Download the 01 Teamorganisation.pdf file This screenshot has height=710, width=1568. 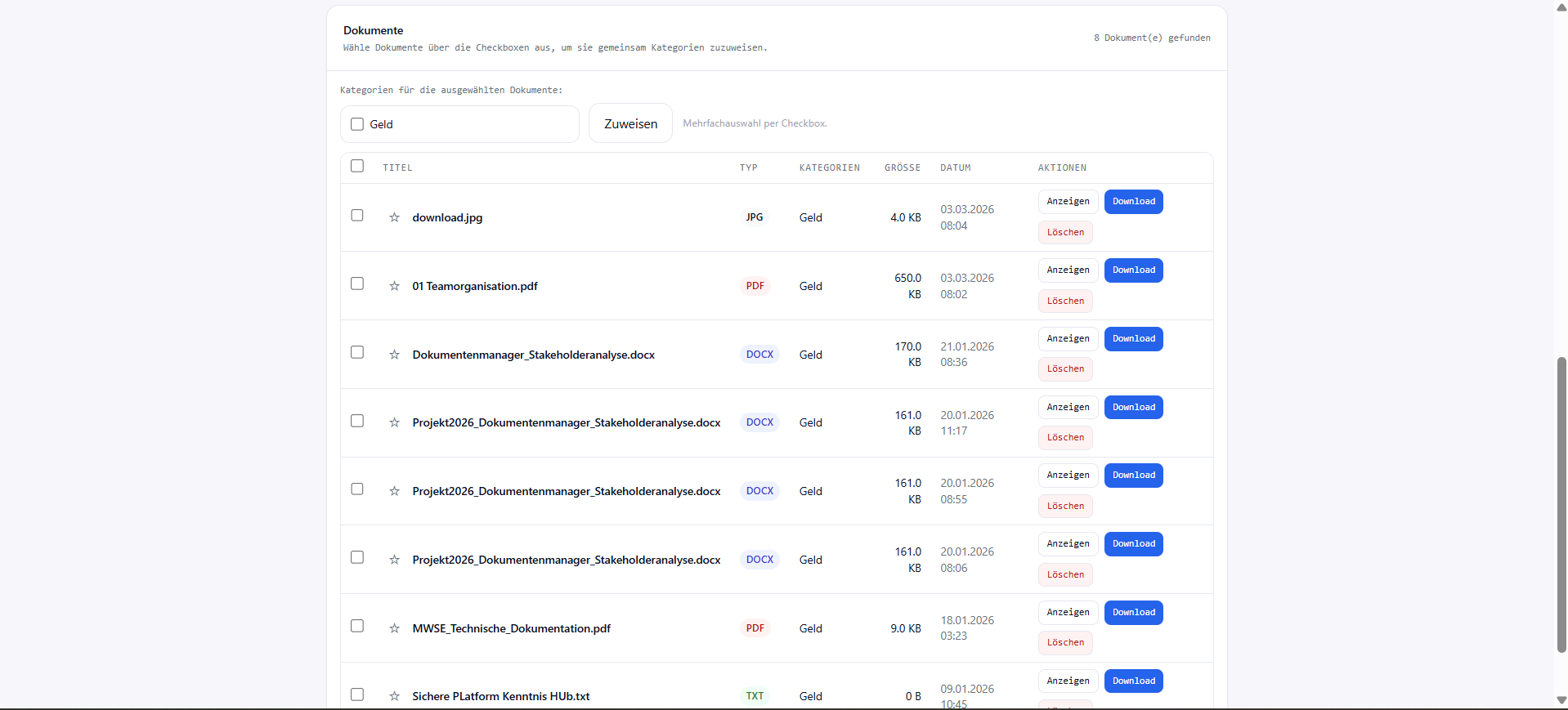1133,270
